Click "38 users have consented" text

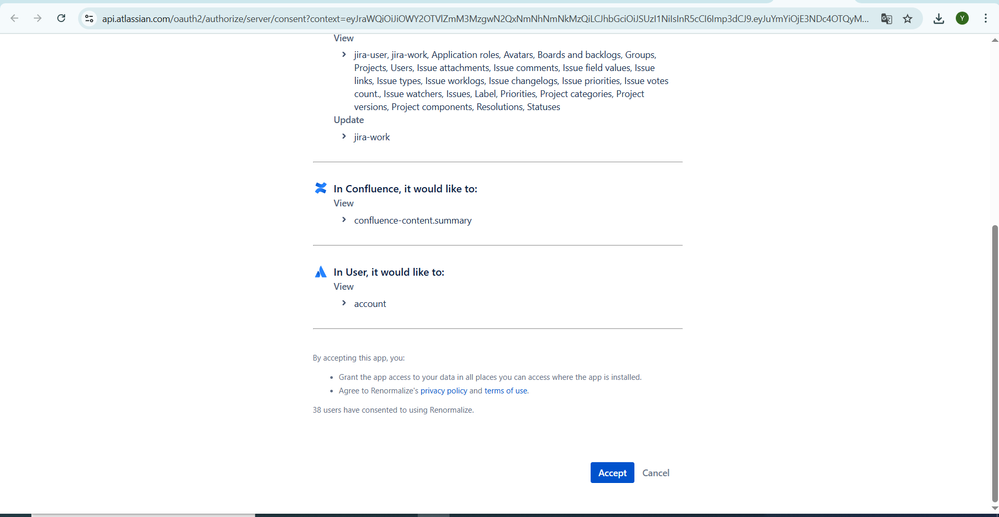[x=393, y=410]
